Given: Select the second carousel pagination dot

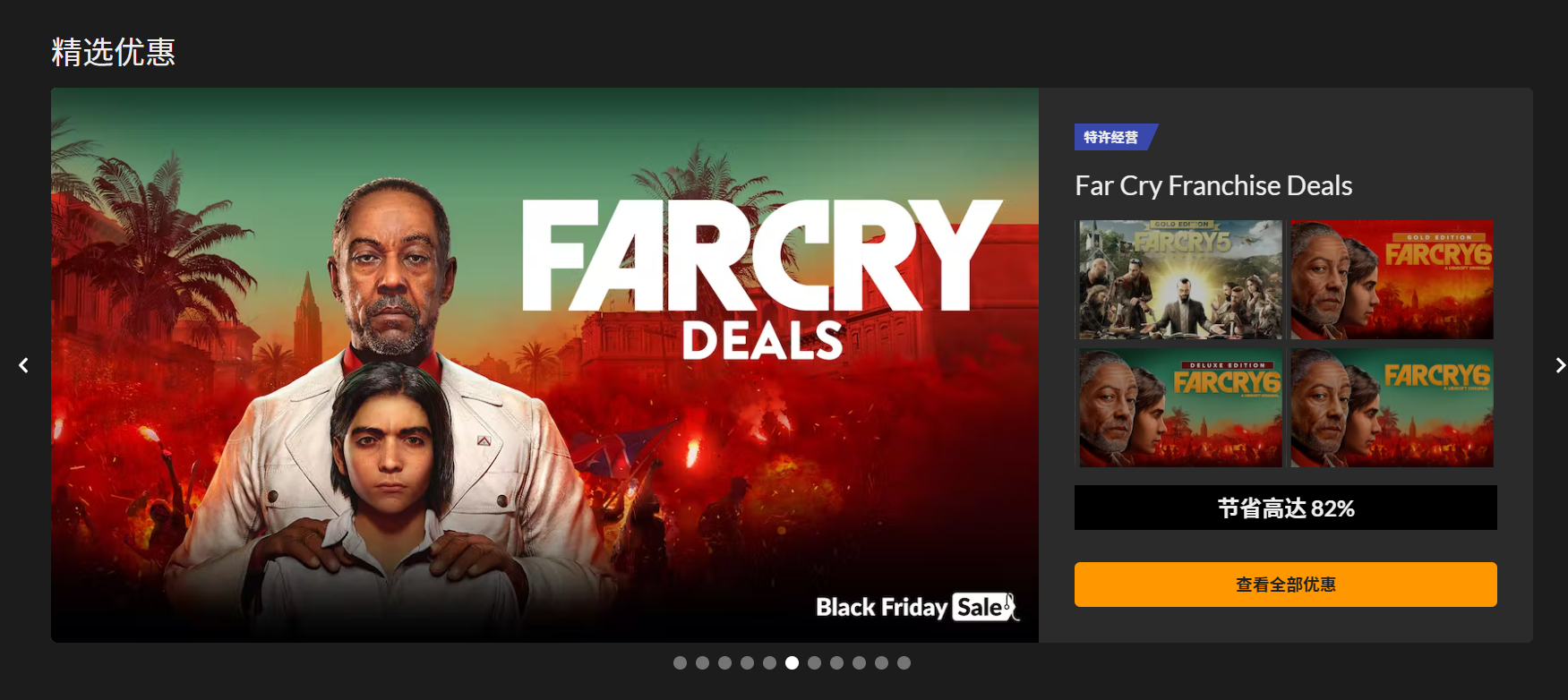Looking at the screenshot, I should 702,663.
